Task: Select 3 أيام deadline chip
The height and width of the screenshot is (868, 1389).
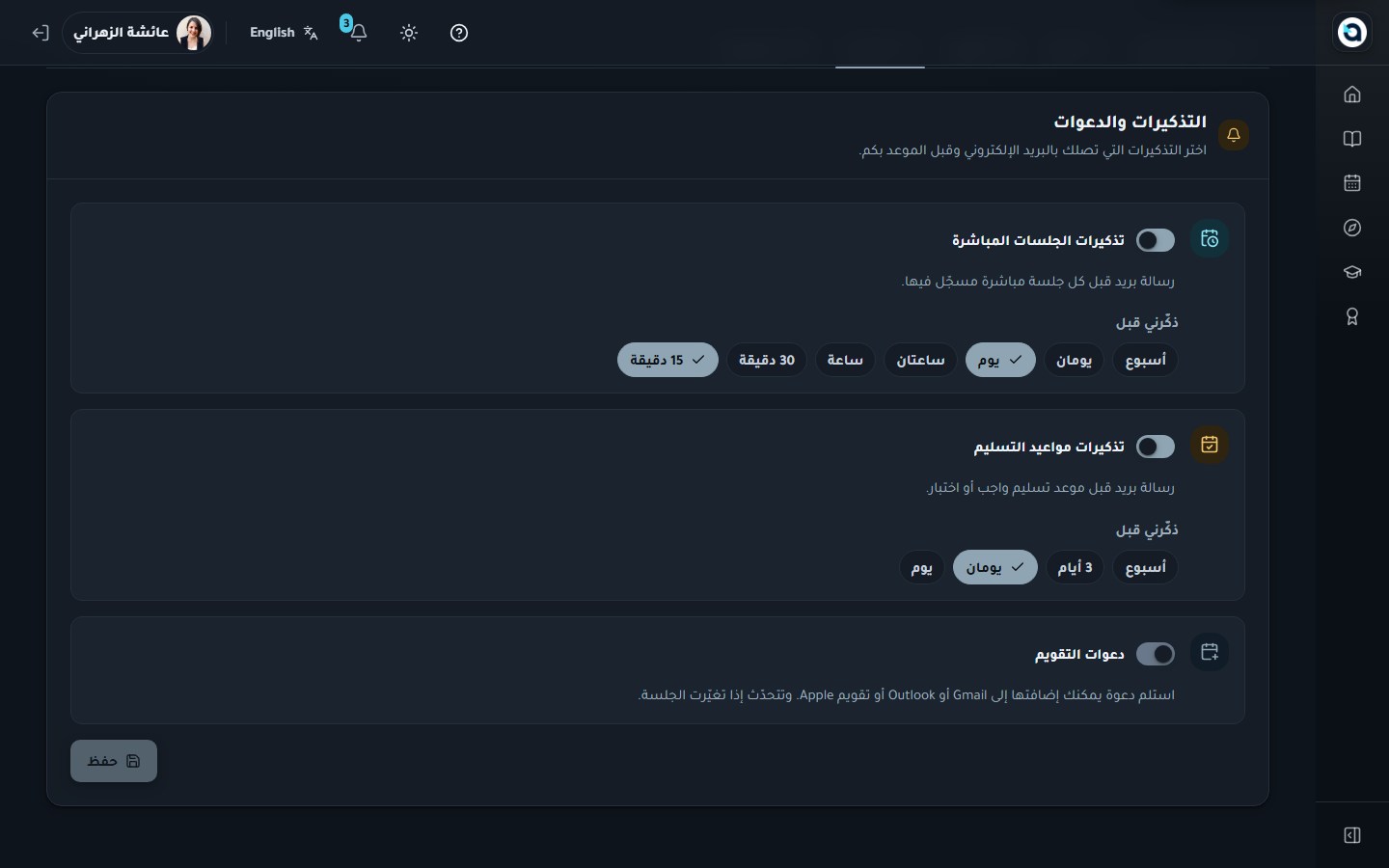Action: pyautogui.click(x=1075, y=567)
